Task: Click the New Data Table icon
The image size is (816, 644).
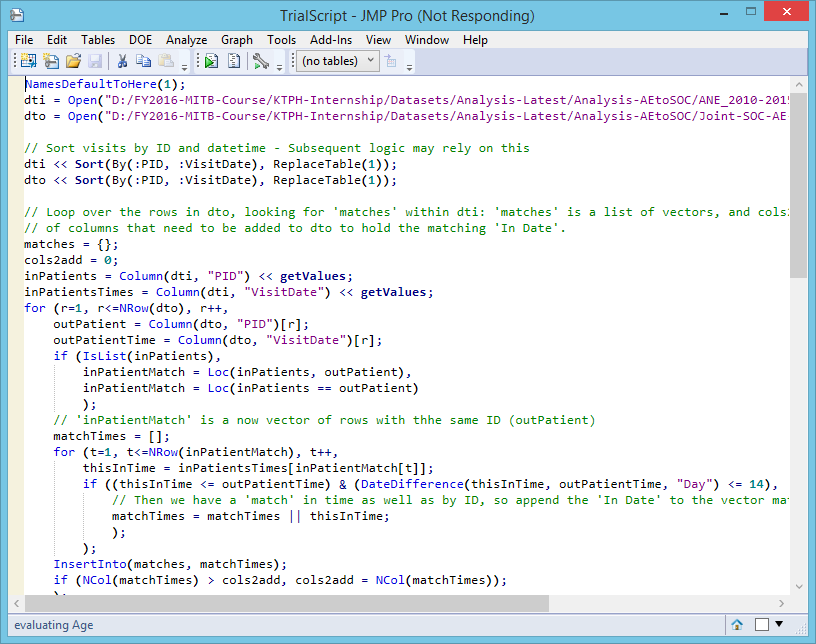Action: point(28,61)
